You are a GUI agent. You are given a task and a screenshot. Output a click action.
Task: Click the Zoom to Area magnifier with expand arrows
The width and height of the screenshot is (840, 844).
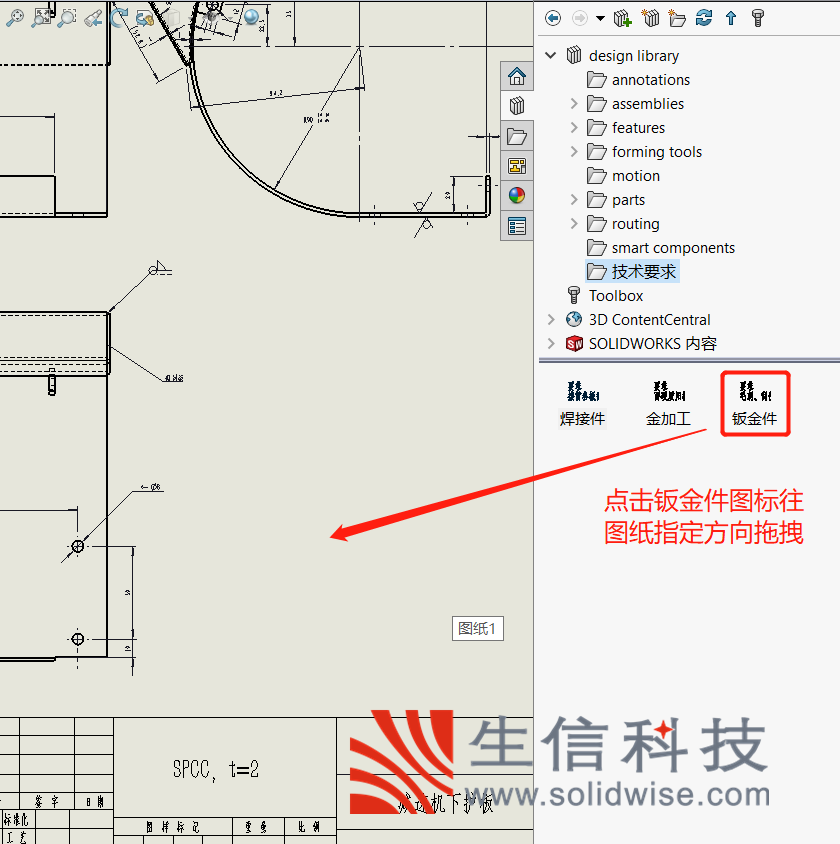(41, 18)
